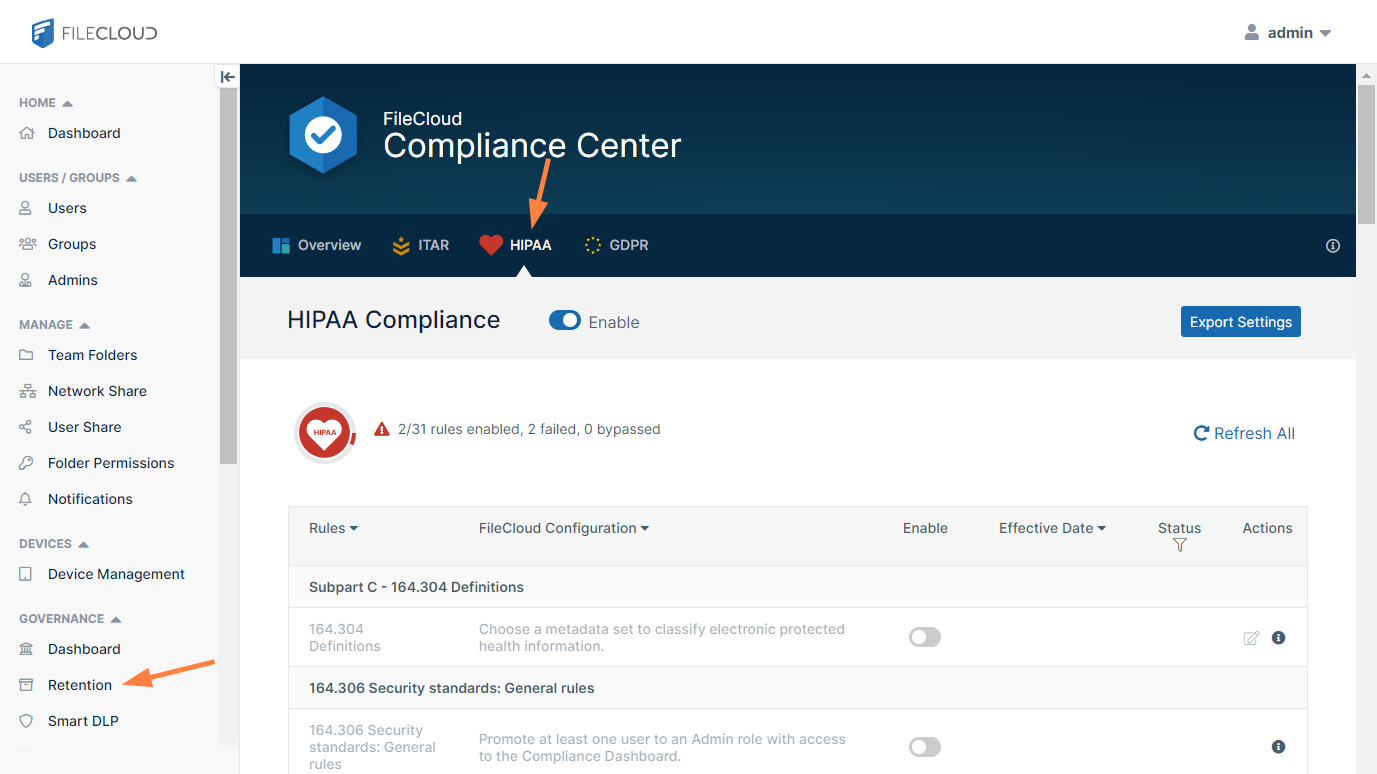Enable the 164.306 Security standards rule toggle
The width and height of the screenshot is (1377, 774).
pyautogui.click(x=925, y=747)
